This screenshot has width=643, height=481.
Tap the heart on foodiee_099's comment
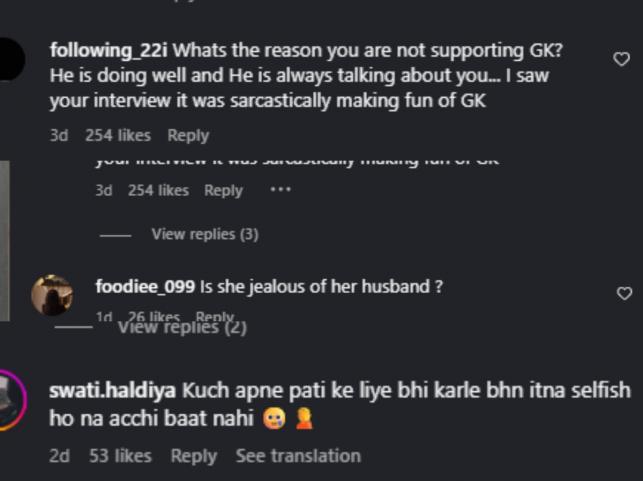(624, 293)
